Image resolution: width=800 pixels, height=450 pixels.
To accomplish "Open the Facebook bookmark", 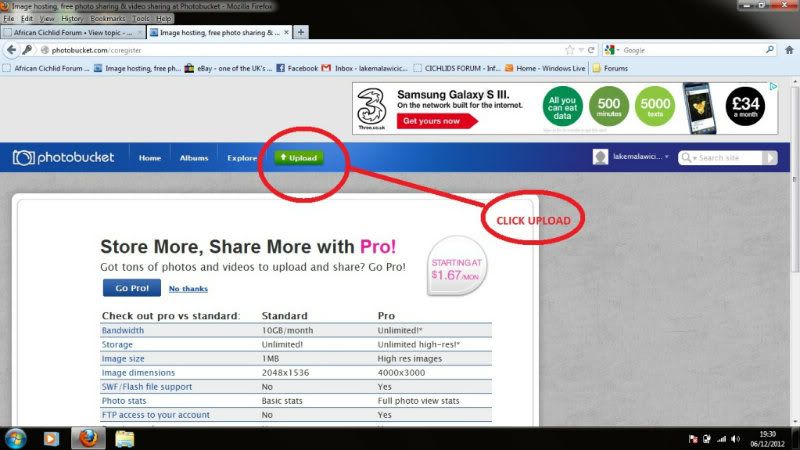I will pyautogui.click(x=297, y=68).
